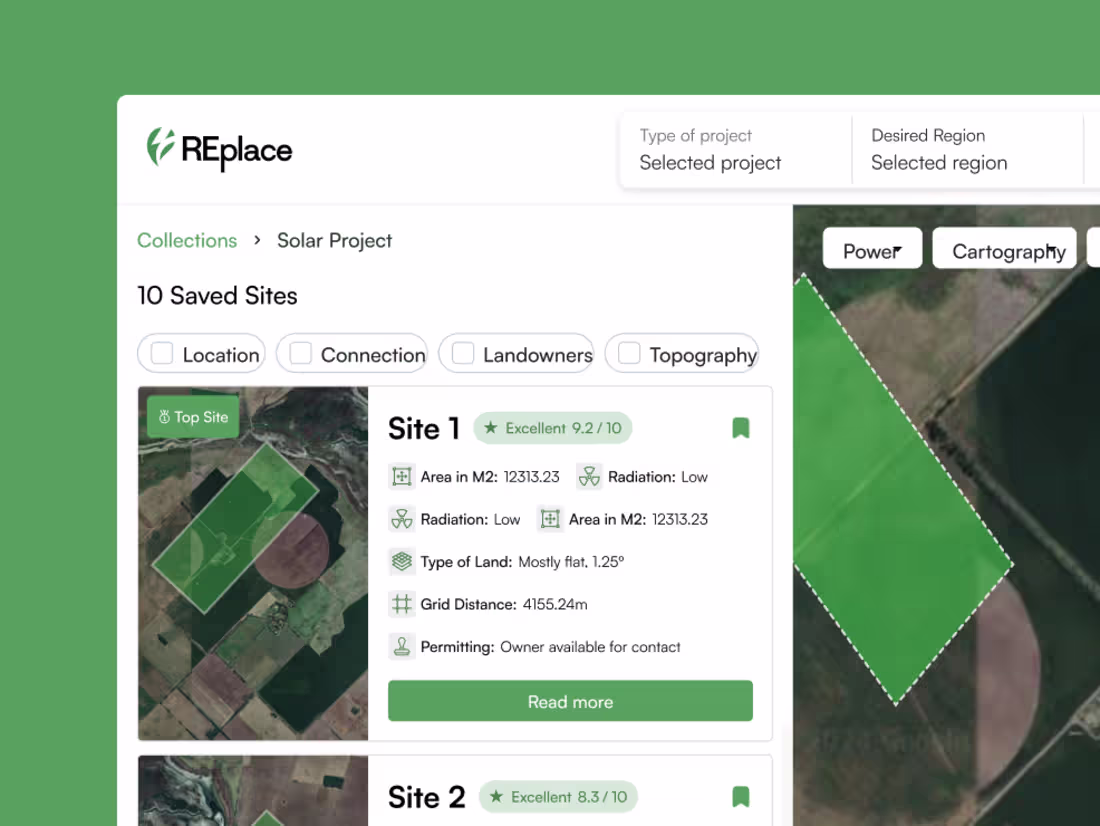
Task: Click the Area in M2 icon on Site 1
Action: 402,477
